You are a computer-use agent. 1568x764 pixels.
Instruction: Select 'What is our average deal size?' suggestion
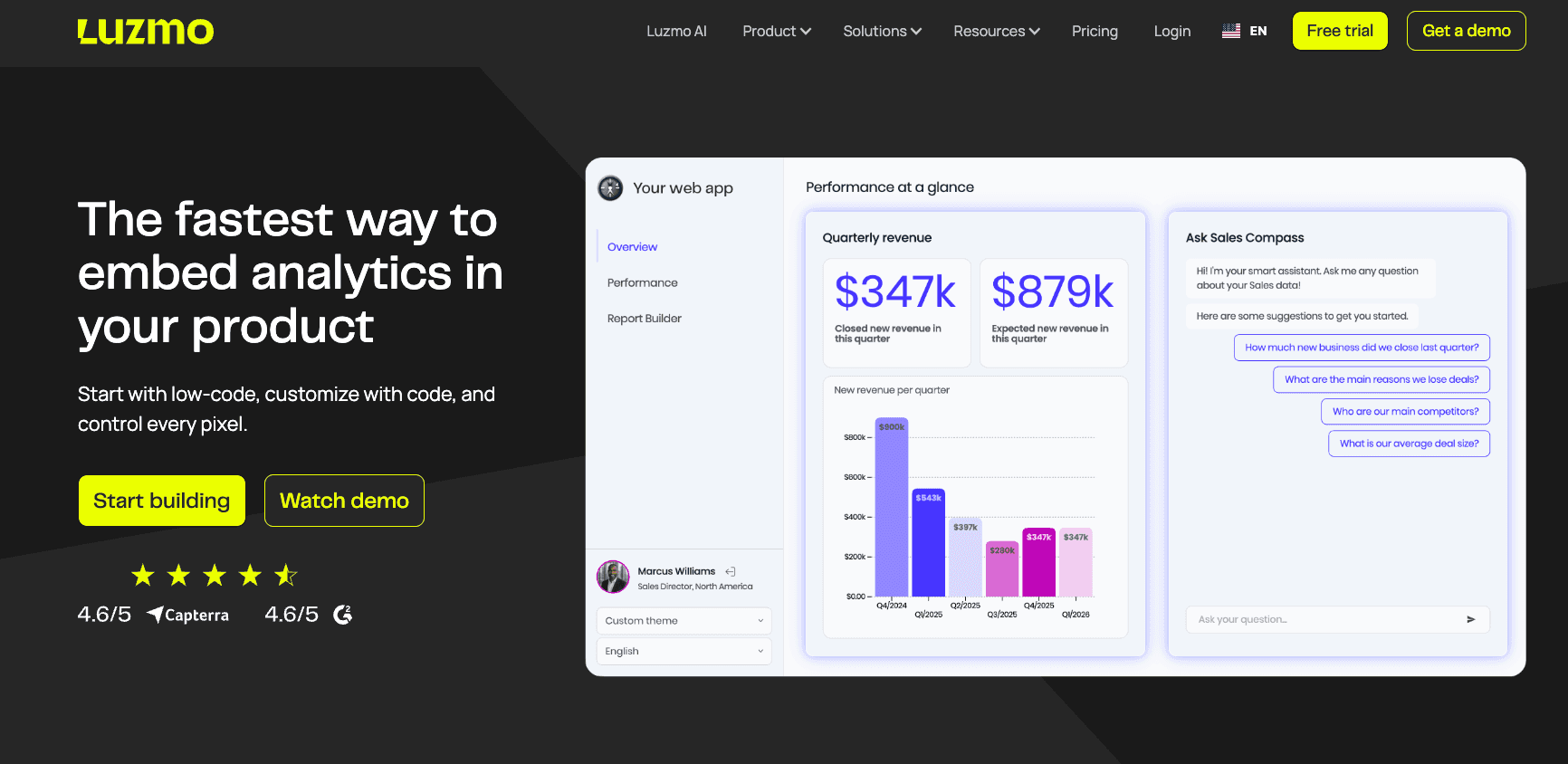[1409, 444]
